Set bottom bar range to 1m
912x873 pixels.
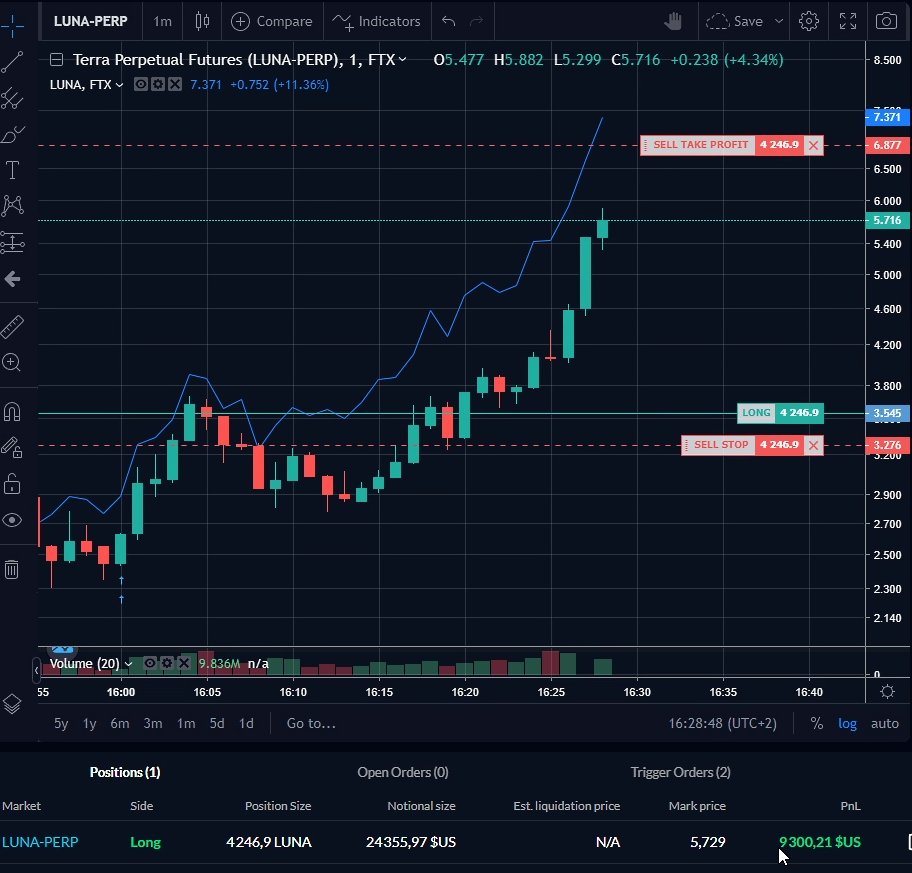tap(186, 724)
